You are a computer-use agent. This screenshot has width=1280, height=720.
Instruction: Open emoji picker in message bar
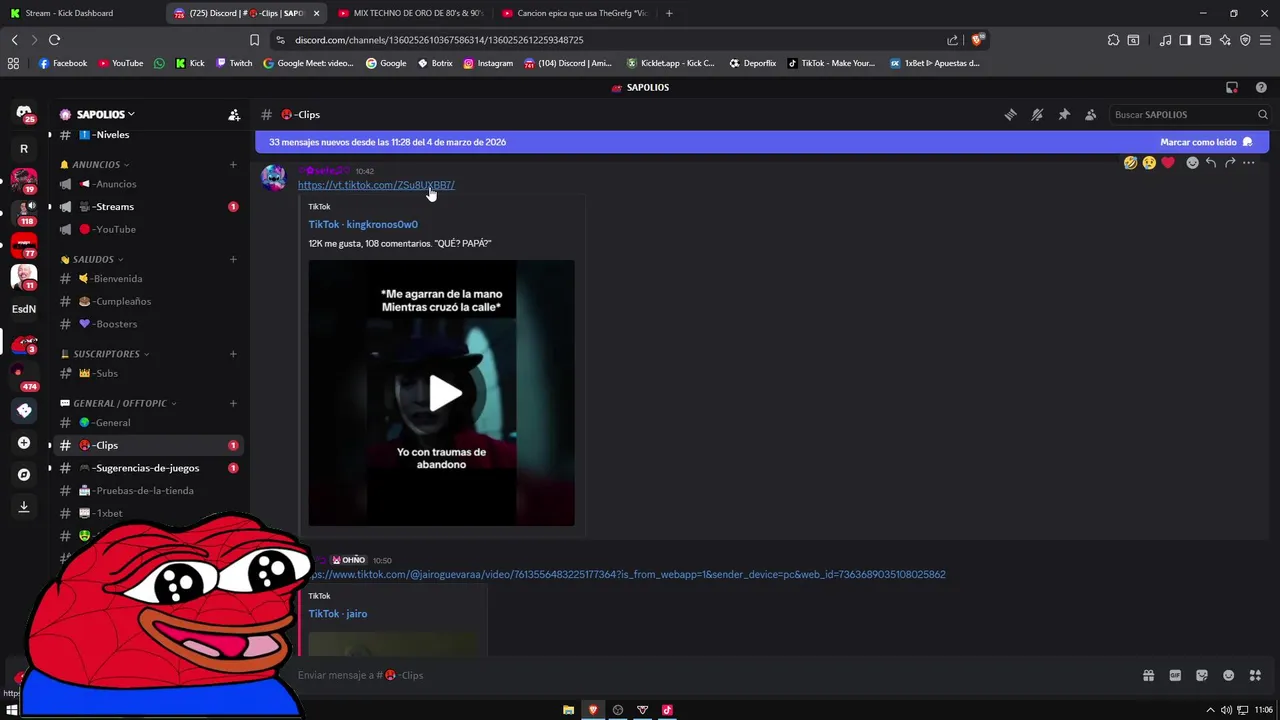(1229, 676)
